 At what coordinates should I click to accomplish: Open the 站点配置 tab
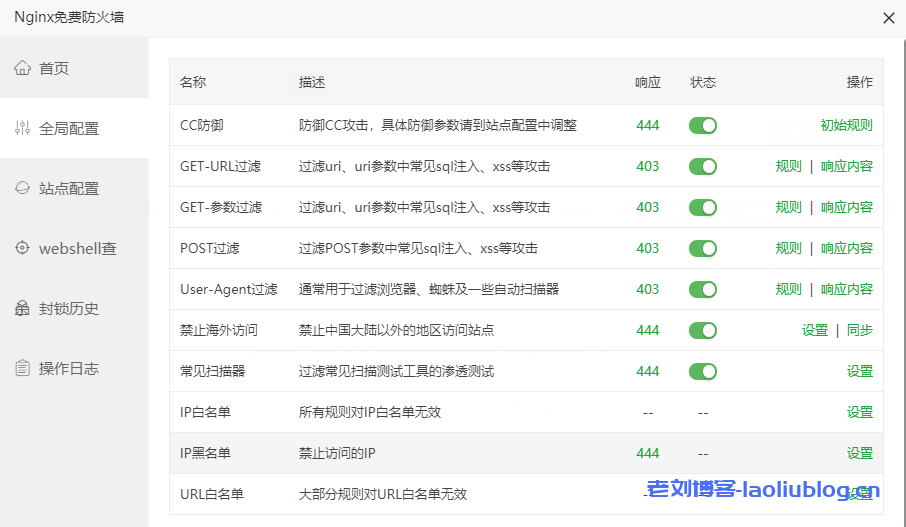(68, 188)
